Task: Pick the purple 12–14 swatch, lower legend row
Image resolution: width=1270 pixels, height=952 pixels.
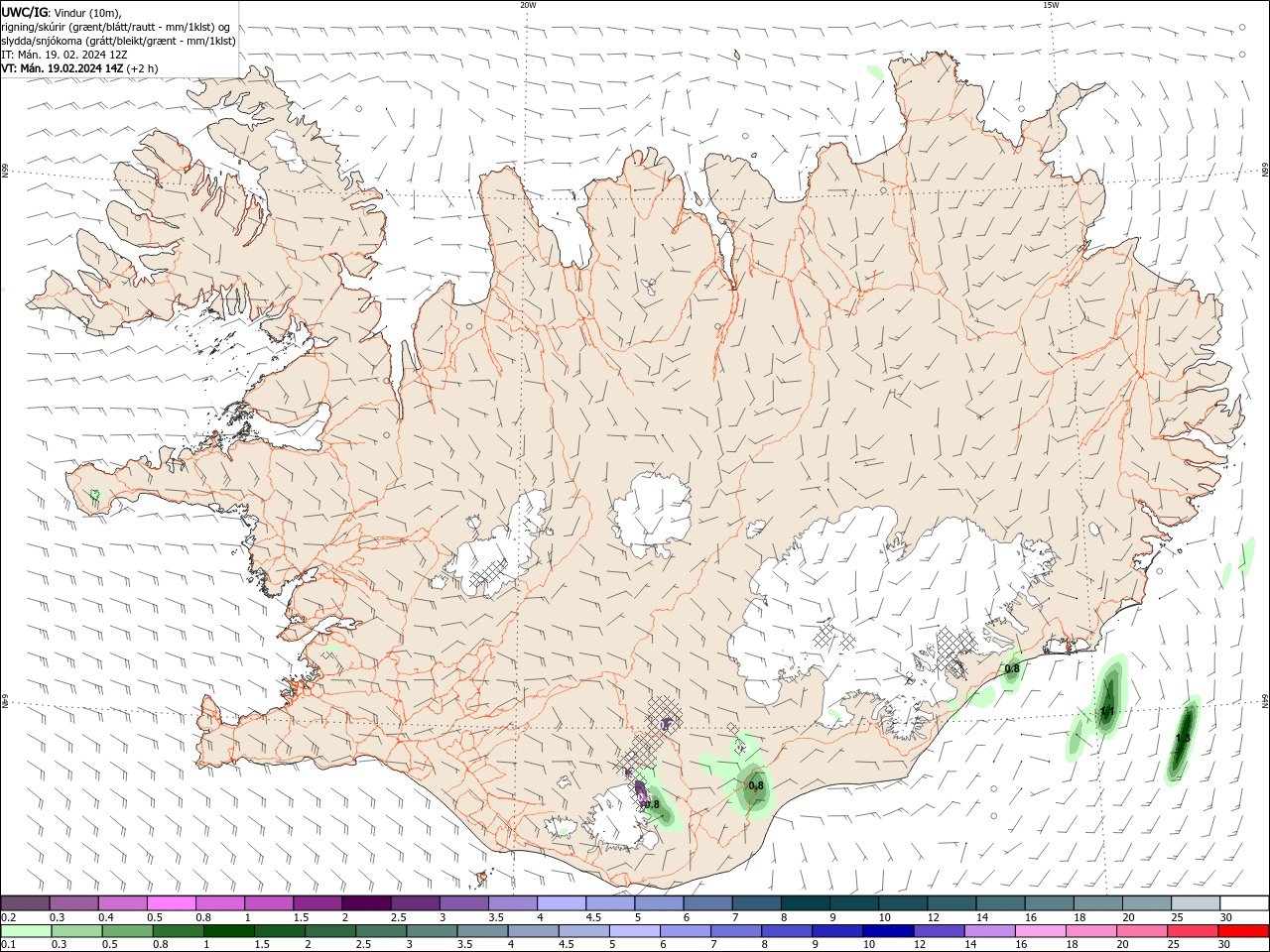Action: 938,931
